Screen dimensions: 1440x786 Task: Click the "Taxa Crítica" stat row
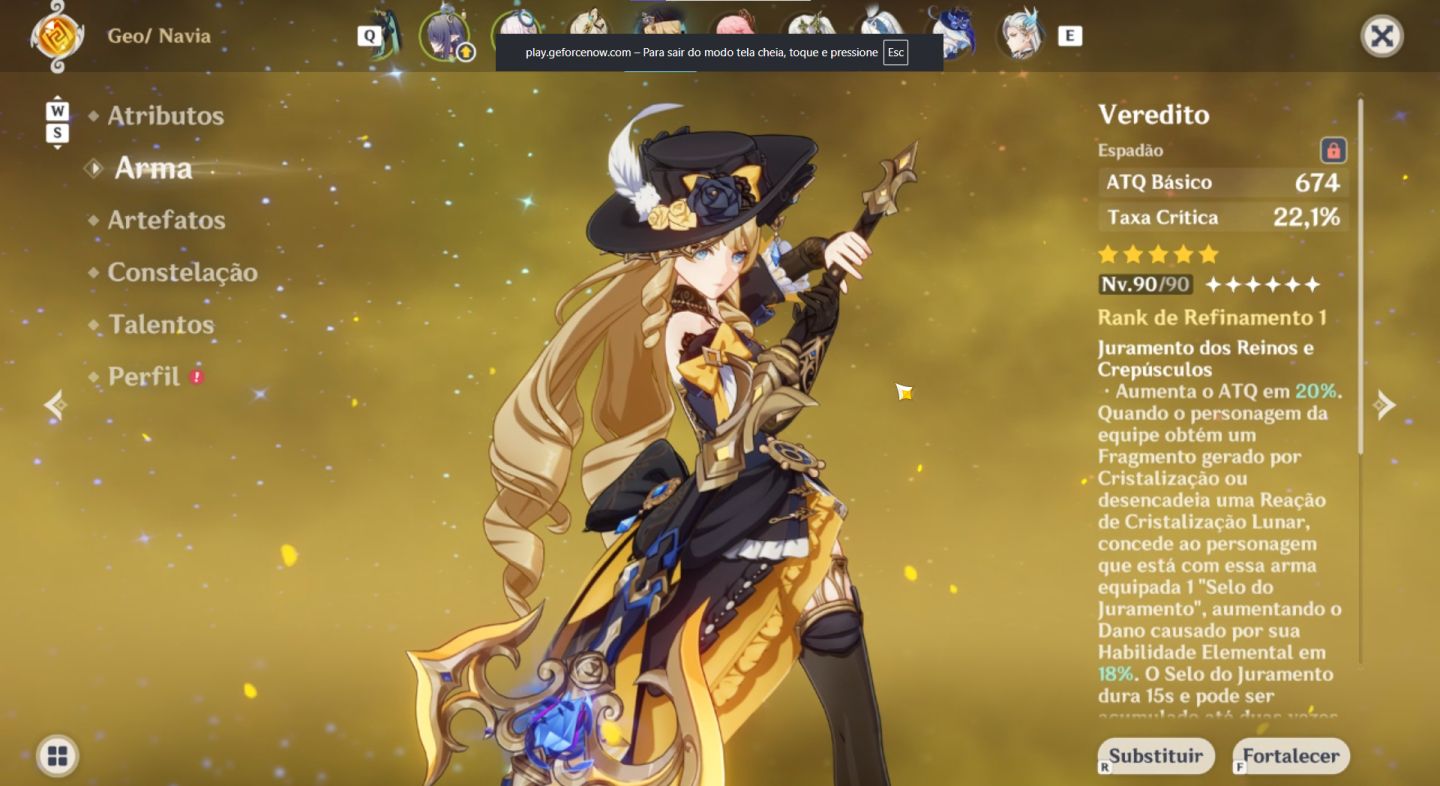[x=1223, y=217]
